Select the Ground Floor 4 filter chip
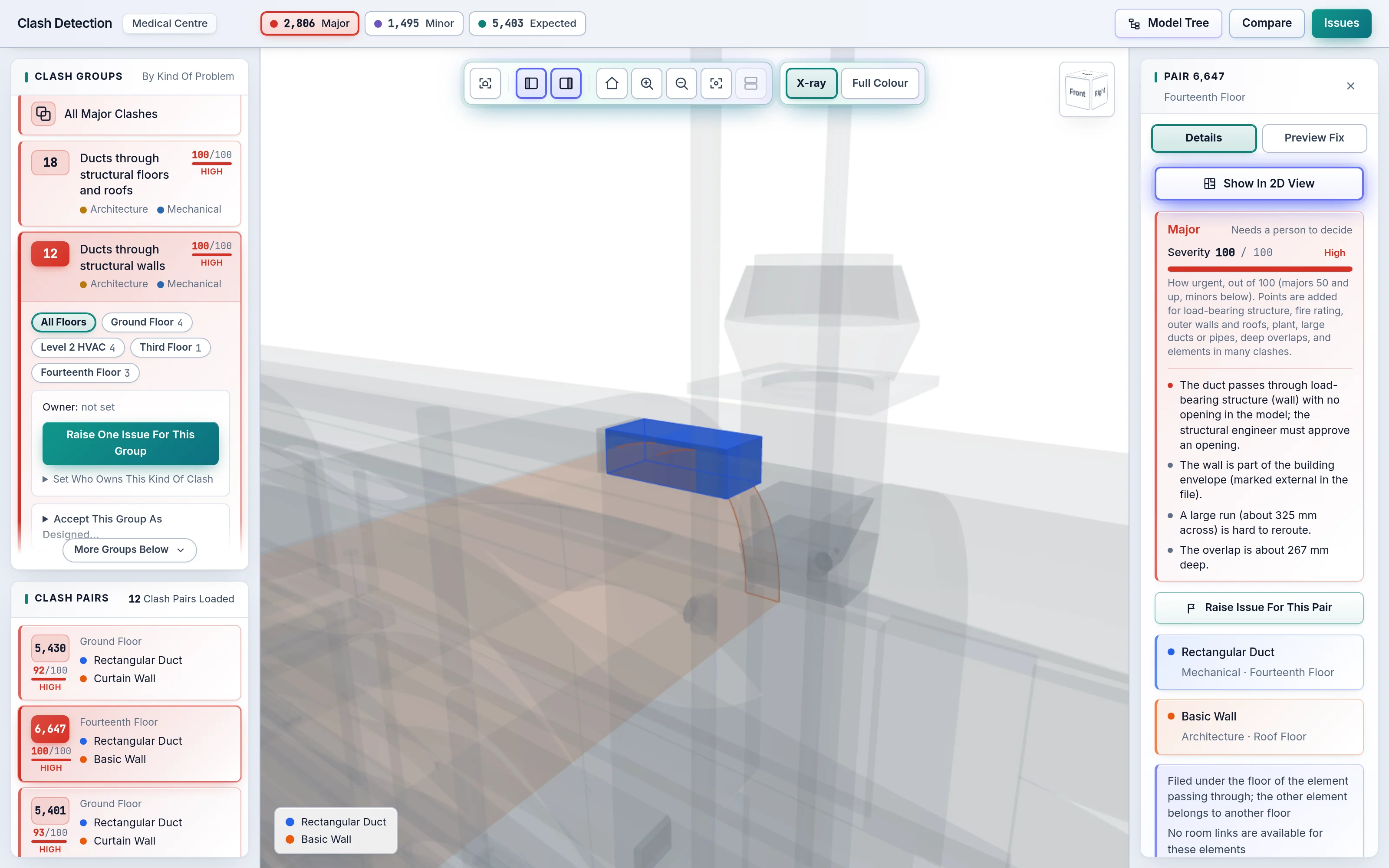This screenshot has height=868, width=1389. pyautogui.click(x=147, y=322)
